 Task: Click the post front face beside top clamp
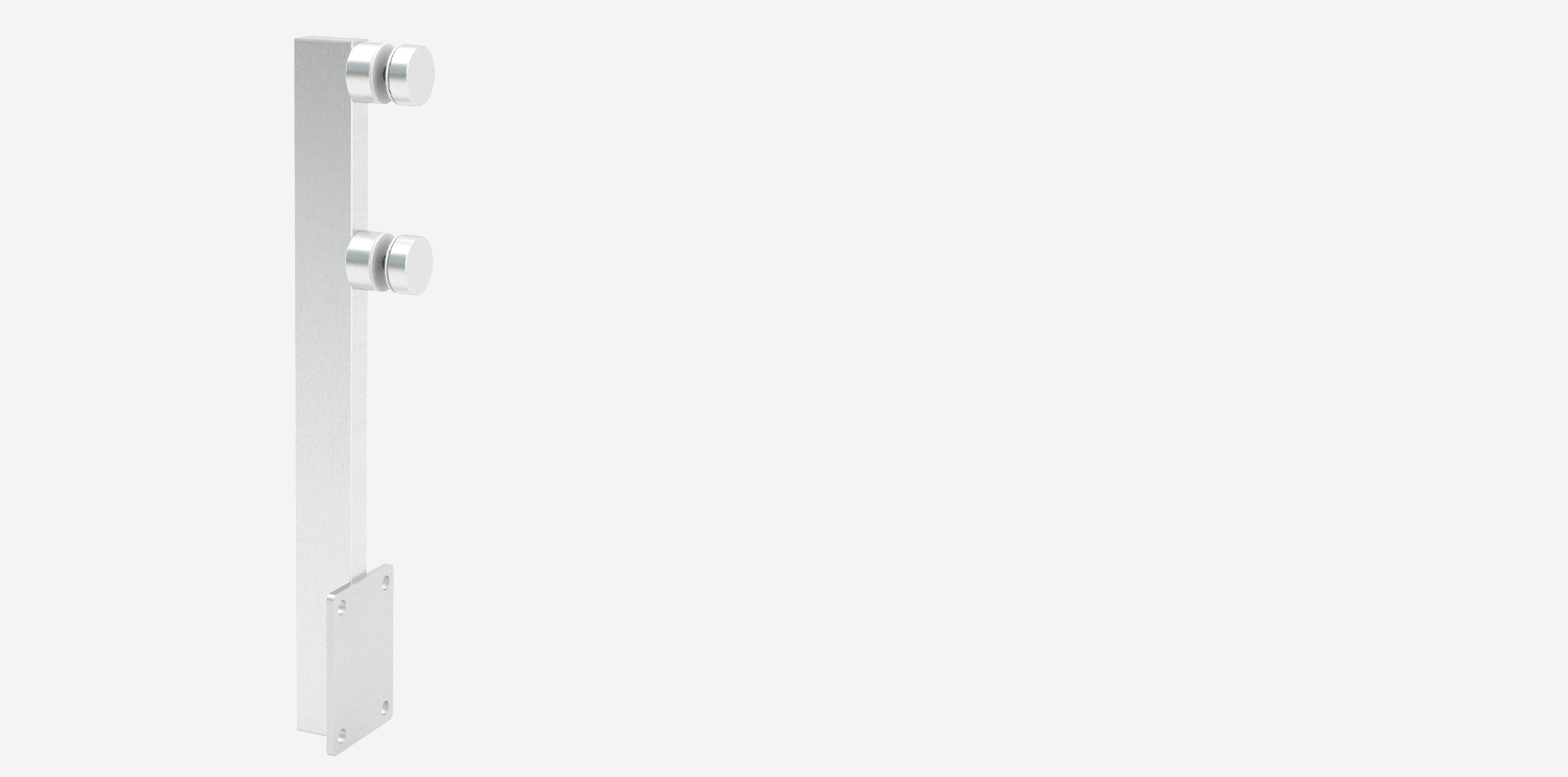coord(322,76)
